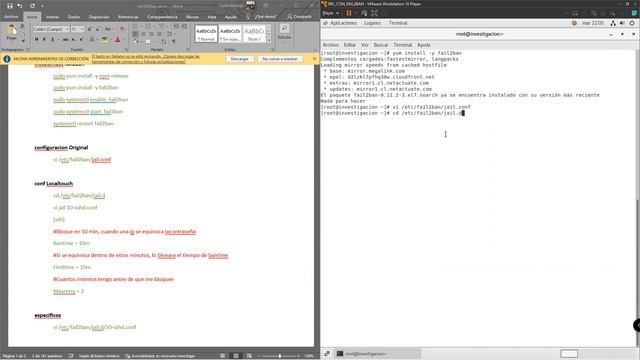Viewport: 640px width, 360px height.
Task: Toggle italic formatting in Word
Action: coord(44,40)
